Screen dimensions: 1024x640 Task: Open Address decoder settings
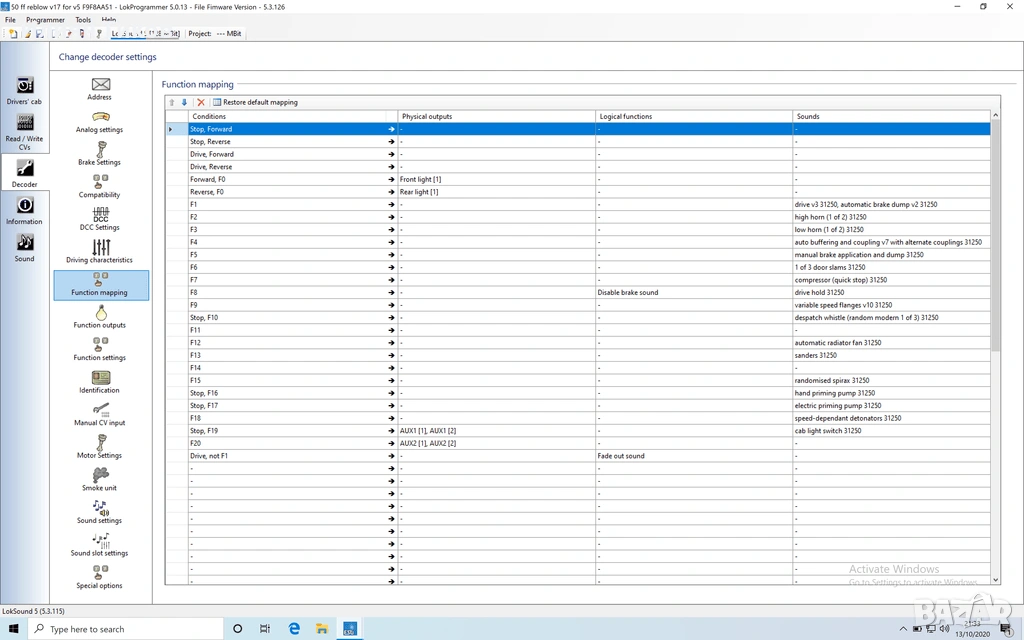100,89
